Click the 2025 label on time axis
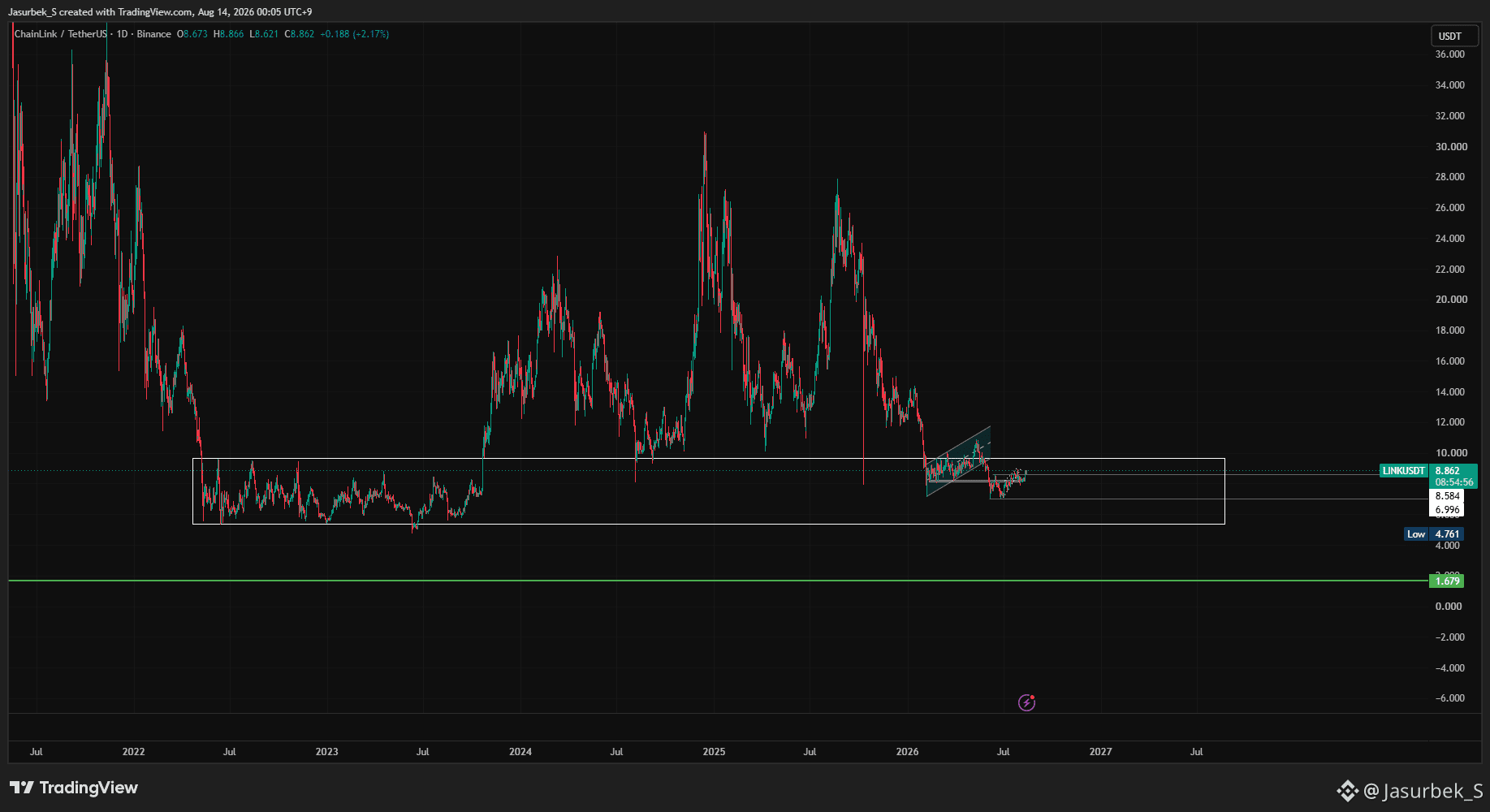 714,752
